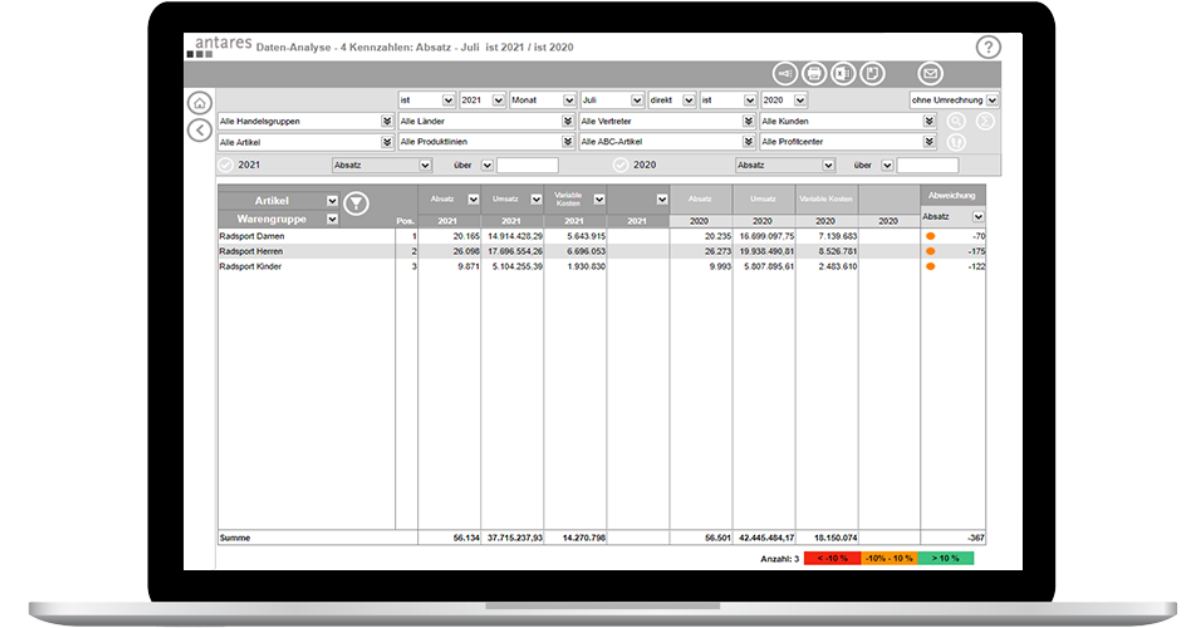Screen dimensions: 1200x628
Task: Click the circular right arrow button
Action: pyautogui.click(x=986, y=121)
